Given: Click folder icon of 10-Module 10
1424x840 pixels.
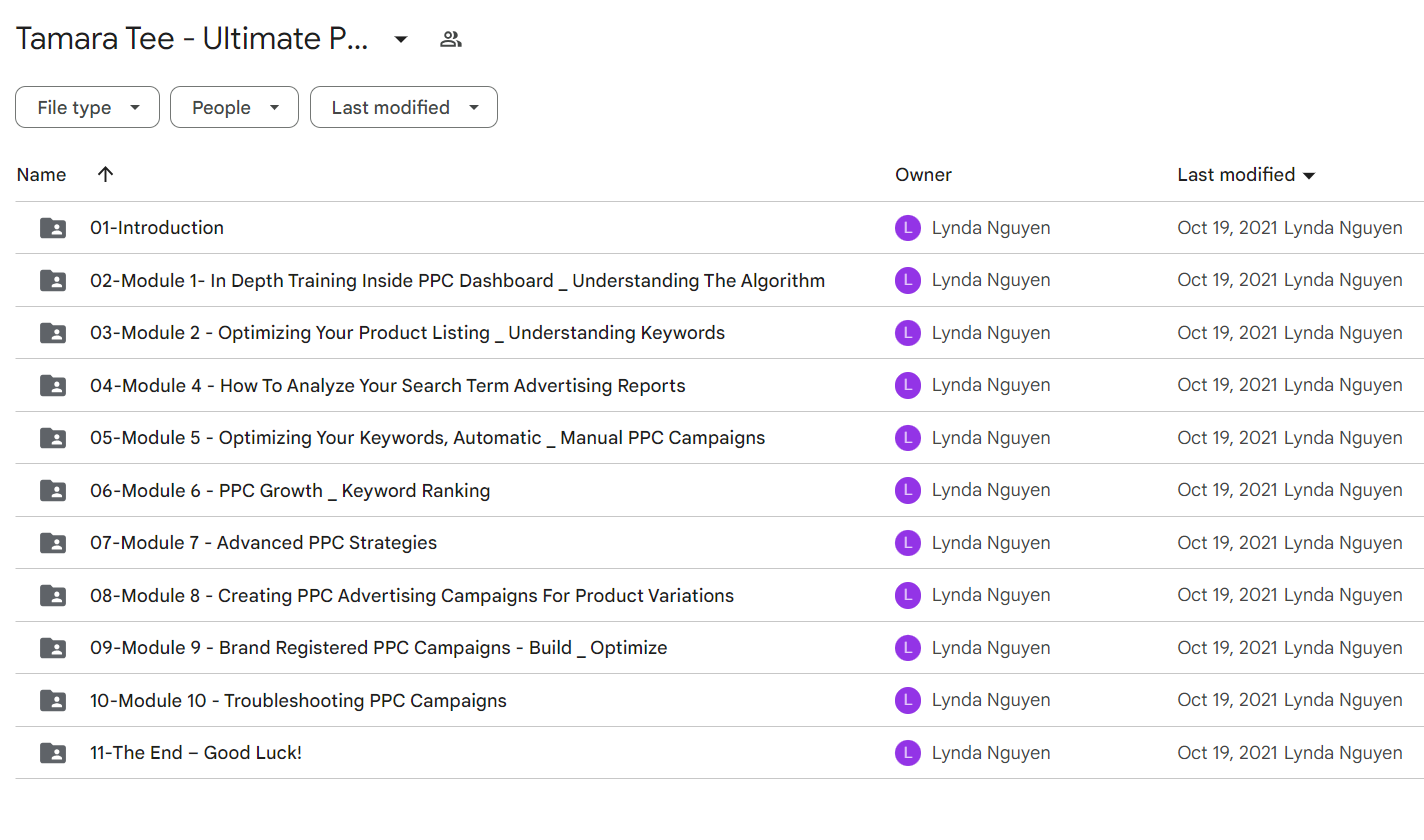Looking at the screenshot, I should (x=53, y=700).
